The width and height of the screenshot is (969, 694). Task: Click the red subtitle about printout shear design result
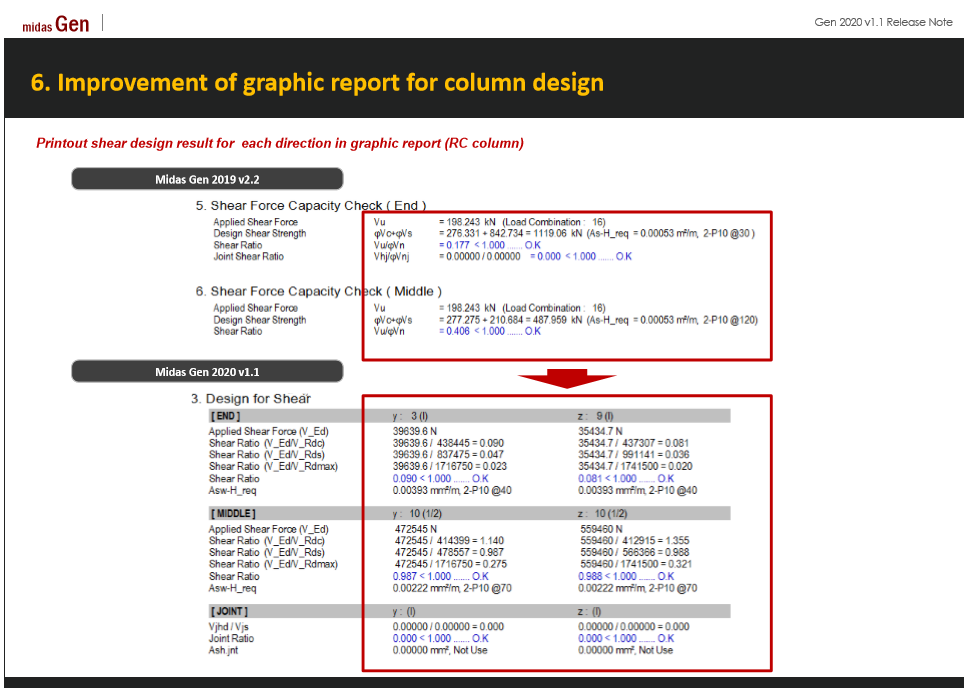(280, 143)
